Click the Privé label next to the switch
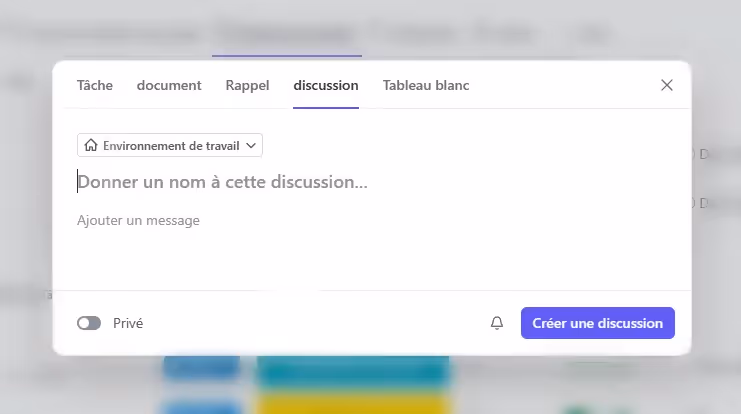Screen dimensions: 741x414 pyautogui.click(x=128, y=323)
